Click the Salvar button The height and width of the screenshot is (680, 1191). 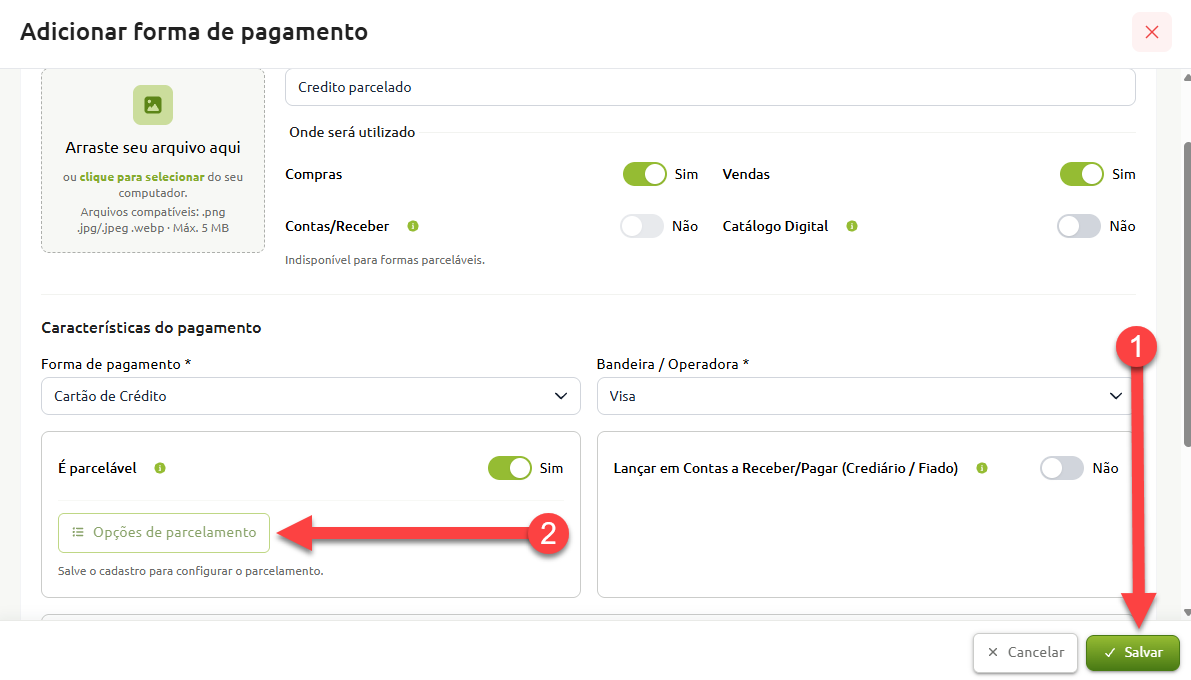[x=1133, y=653]
